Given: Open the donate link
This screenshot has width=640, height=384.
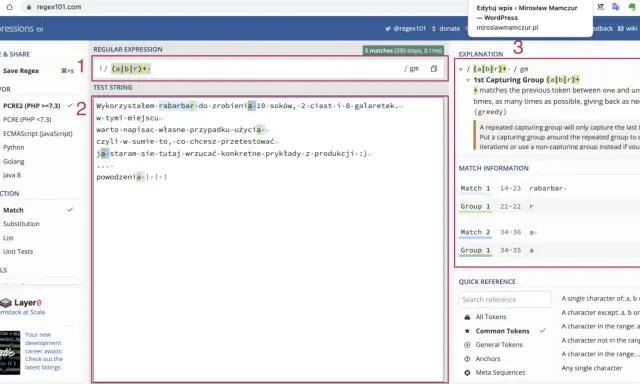Looking at the screenshot, I should tap(449, 29).
